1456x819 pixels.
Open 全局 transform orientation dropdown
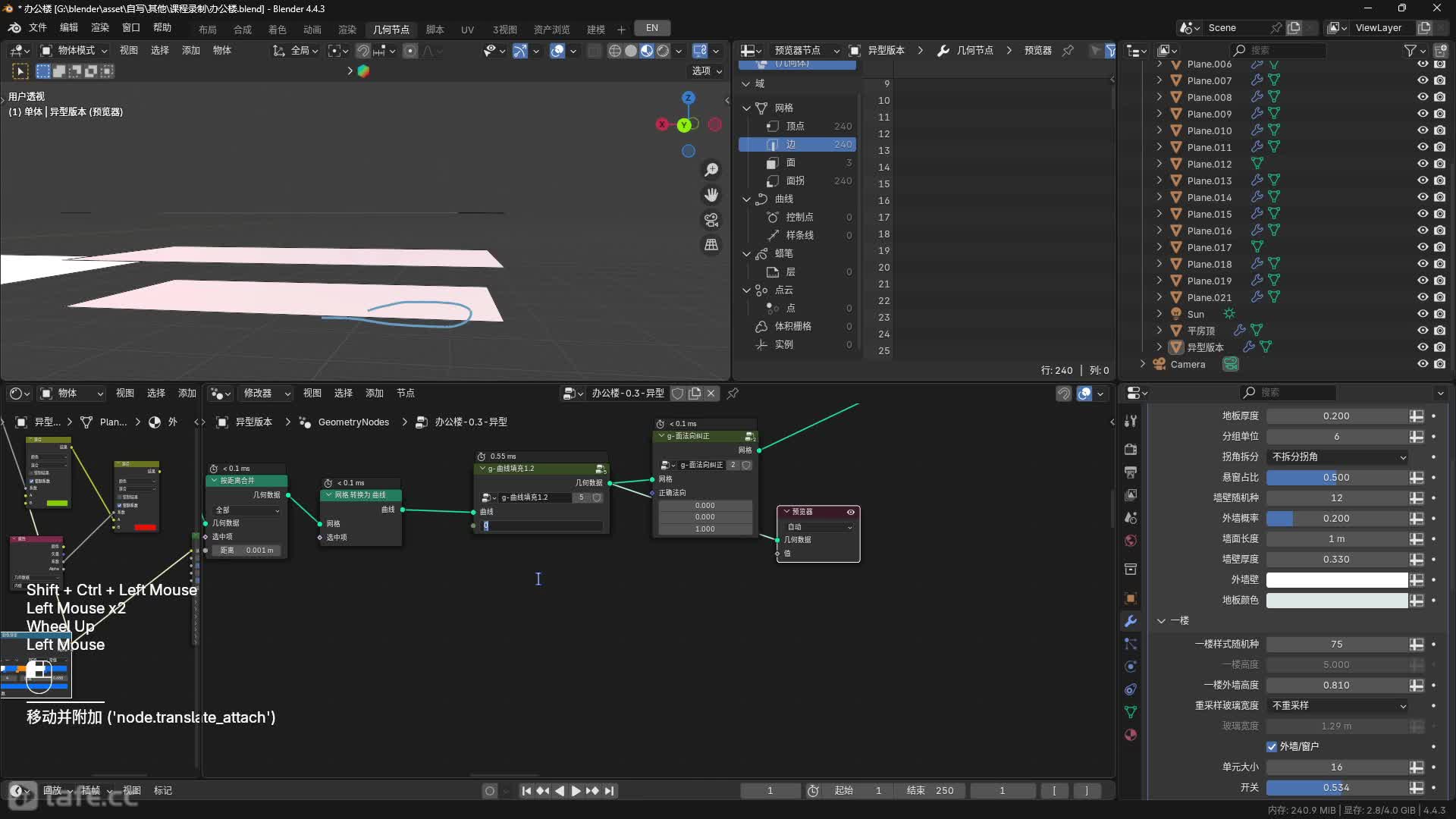coord(296,51)
